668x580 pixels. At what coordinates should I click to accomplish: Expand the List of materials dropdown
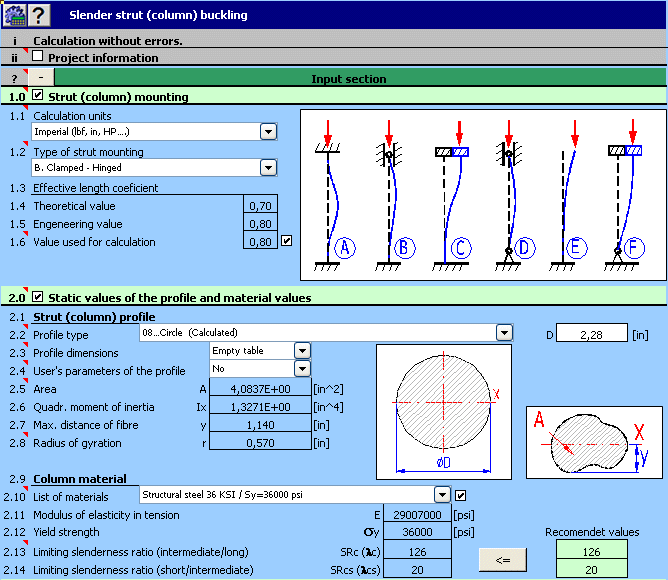[x=442, y=495]
